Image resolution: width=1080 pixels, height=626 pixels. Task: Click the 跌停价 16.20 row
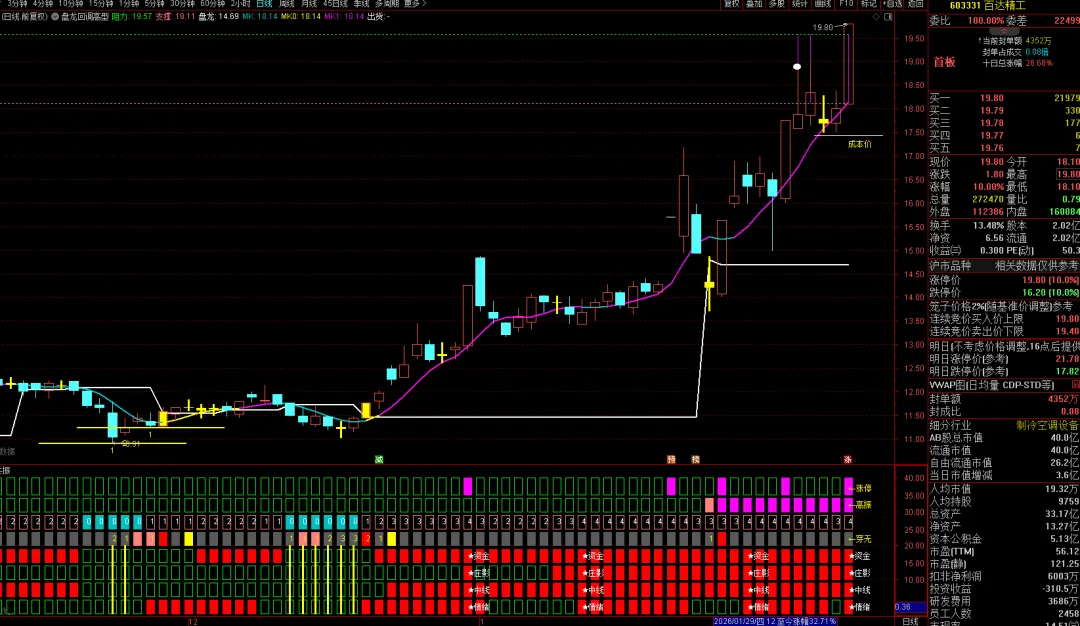[1004, 293]
